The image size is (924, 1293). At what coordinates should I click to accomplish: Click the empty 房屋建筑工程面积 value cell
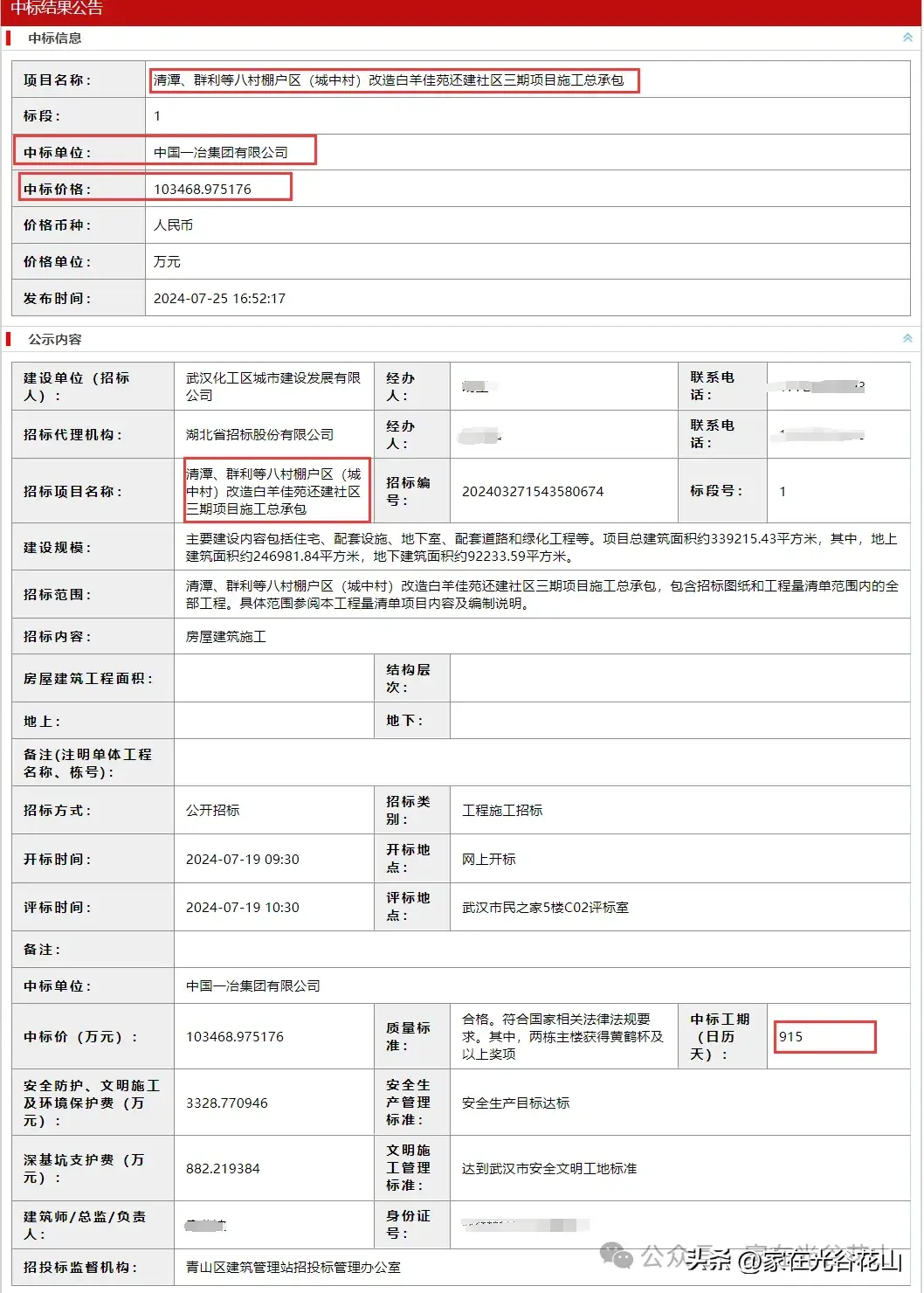(x=273, y=679)
